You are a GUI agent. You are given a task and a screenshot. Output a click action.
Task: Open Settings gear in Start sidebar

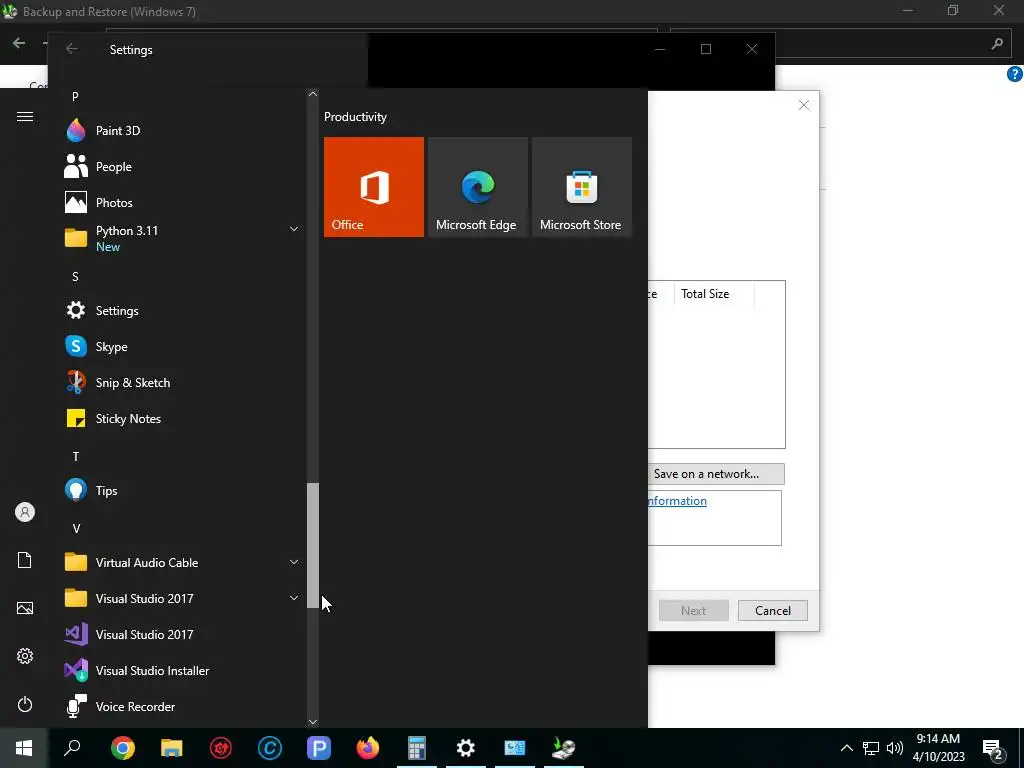(25, 656)
